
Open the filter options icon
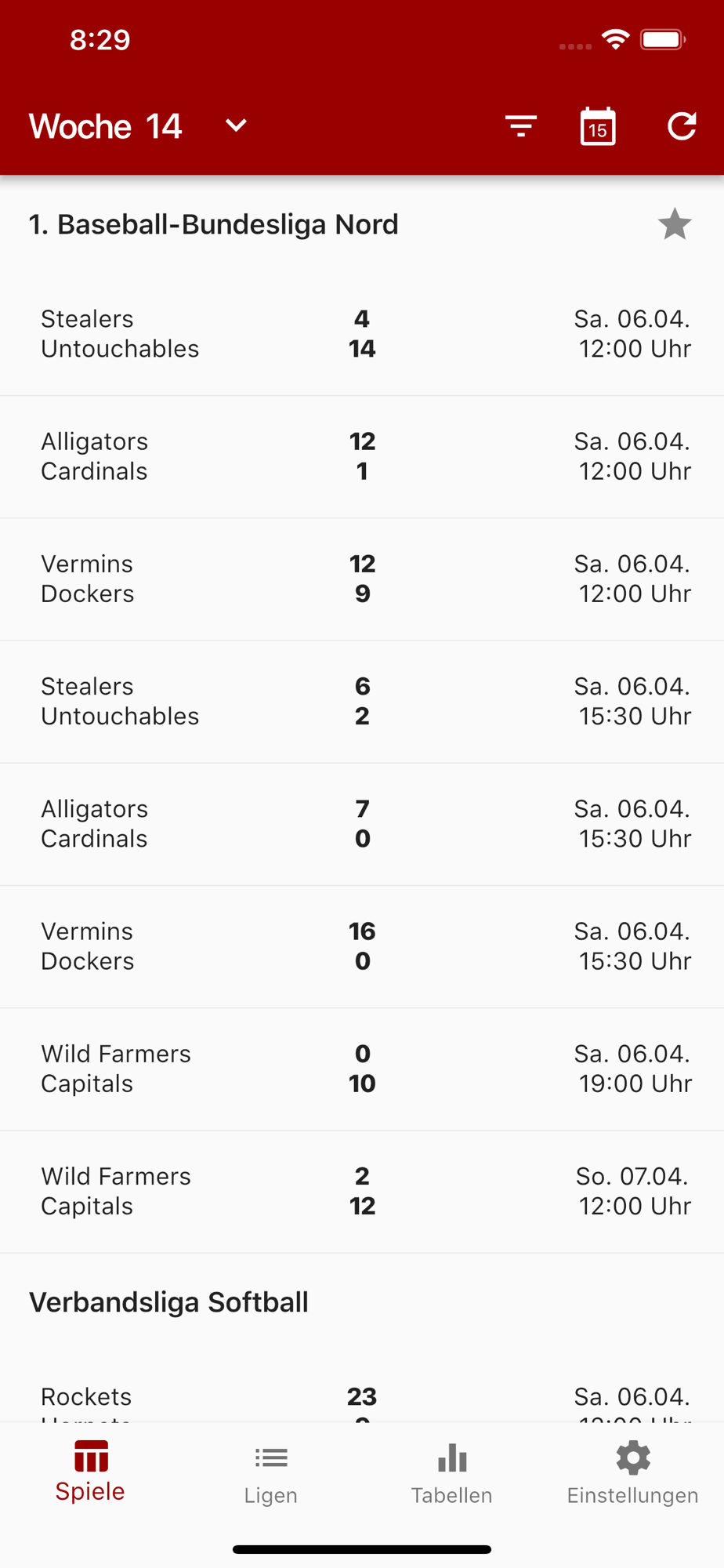pyautogui.click(x=521, y=126)
